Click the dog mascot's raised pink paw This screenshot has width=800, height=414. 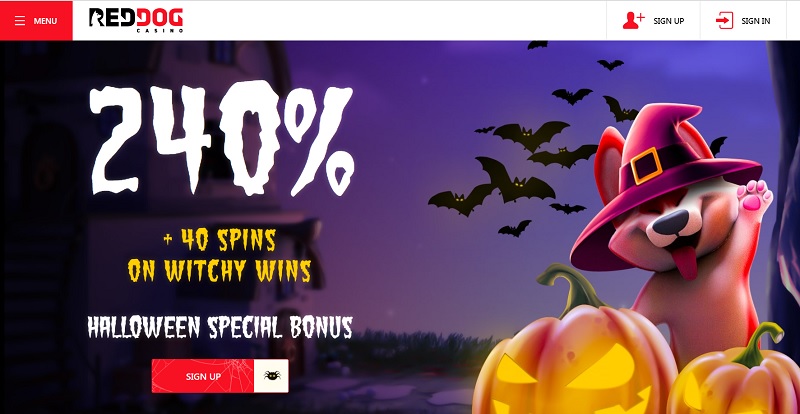754,197
